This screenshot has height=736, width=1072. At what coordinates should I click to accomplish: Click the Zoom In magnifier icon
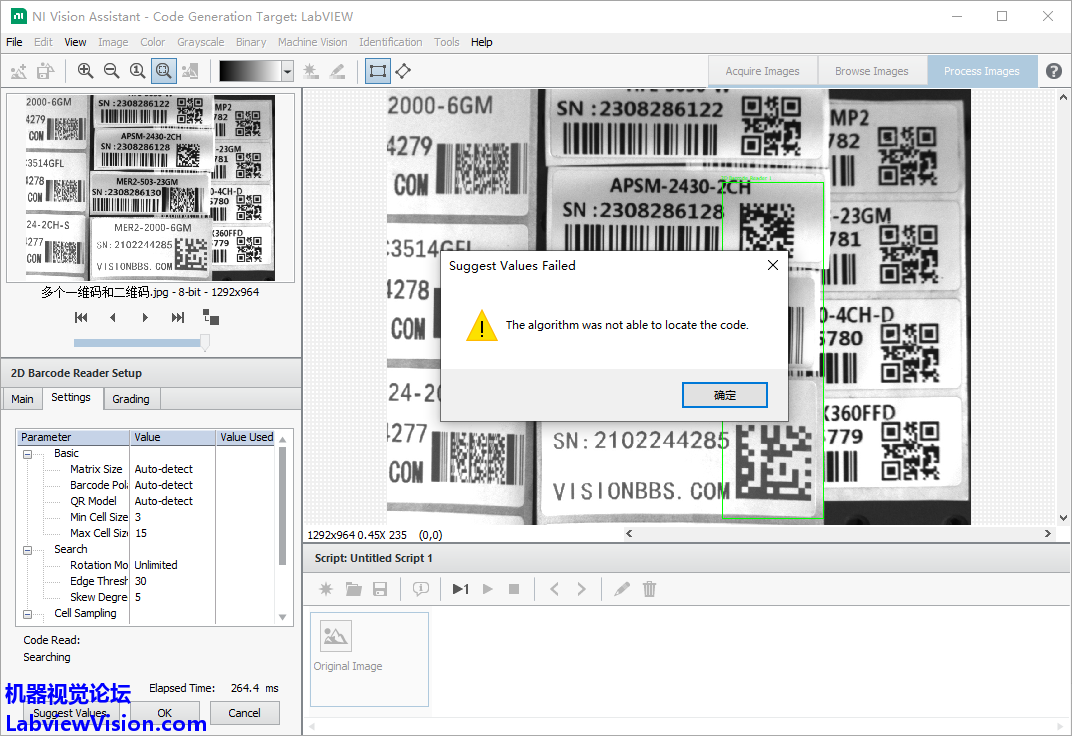(x=85, y=71)
